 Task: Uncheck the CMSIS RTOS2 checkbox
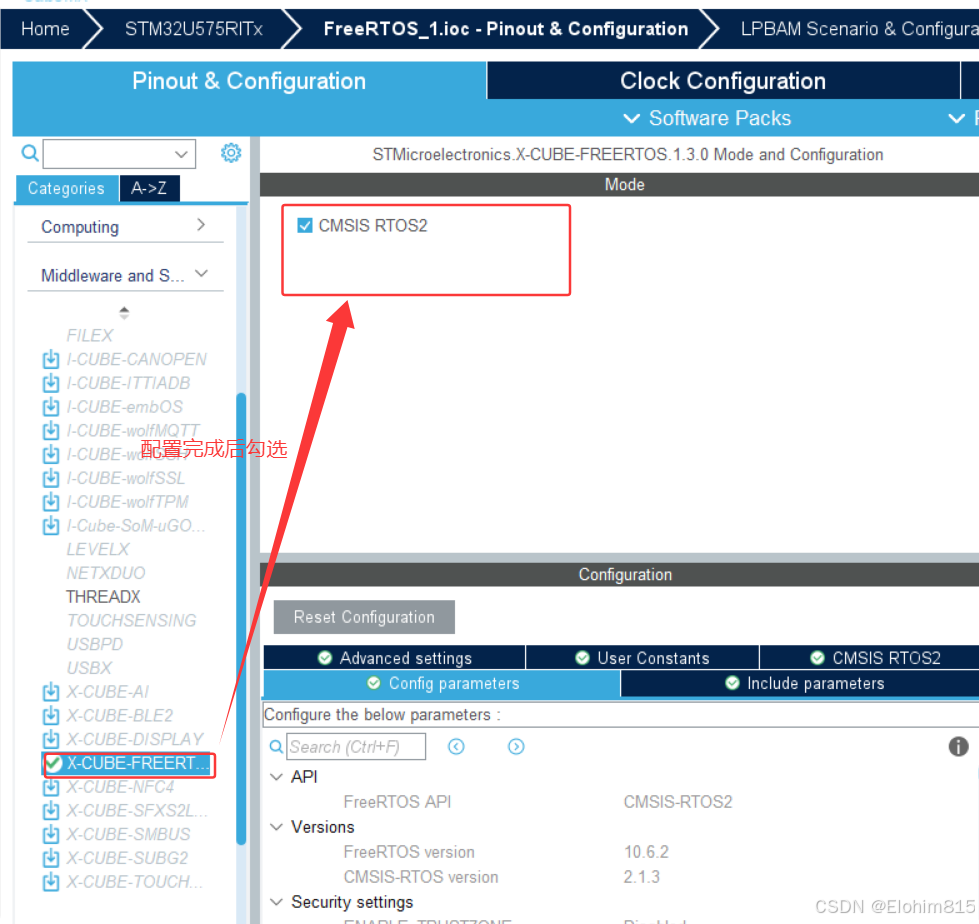point(305,225)
